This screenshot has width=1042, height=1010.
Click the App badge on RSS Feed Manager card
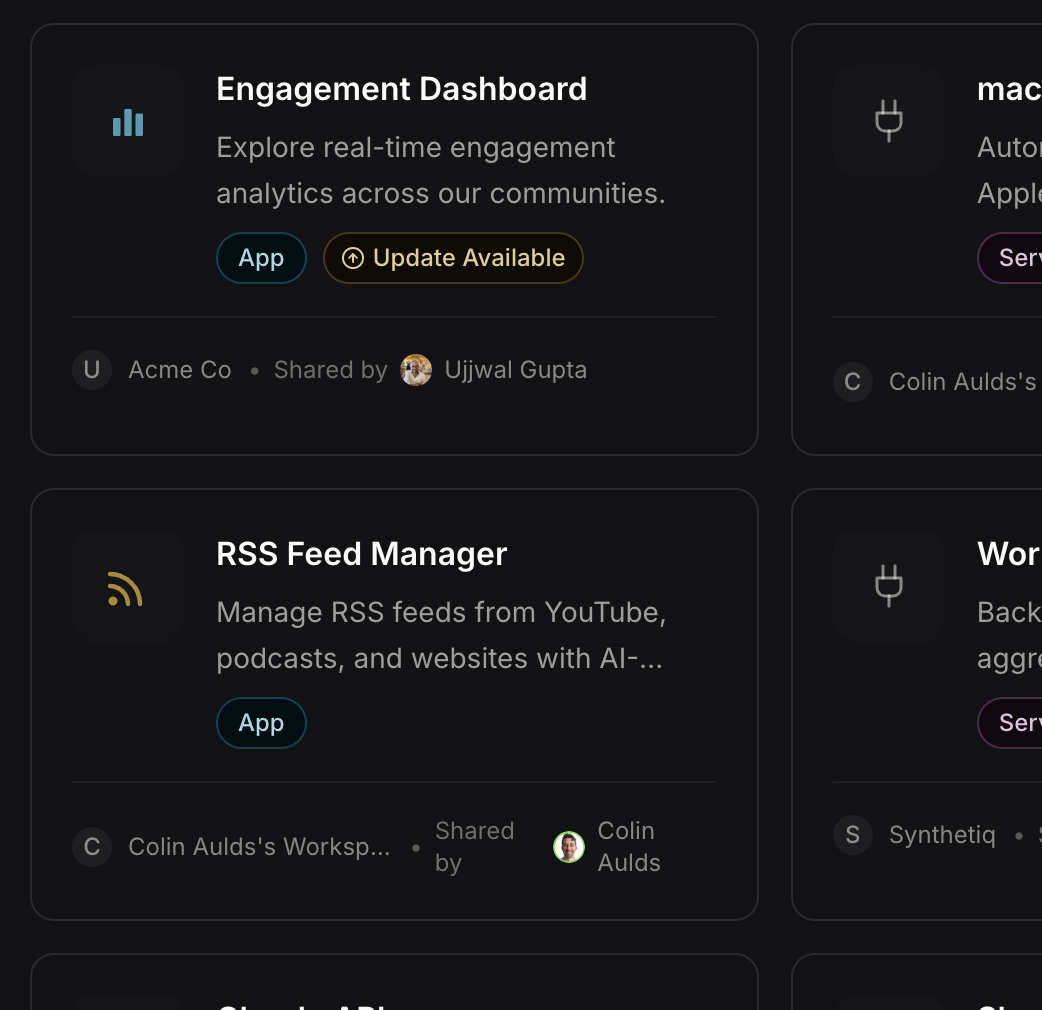coord(261,723)
